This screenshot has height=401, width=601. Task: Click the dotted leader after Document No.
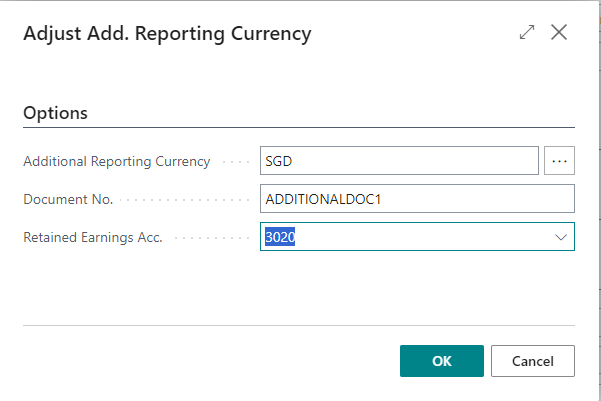[x=185, y=200]
